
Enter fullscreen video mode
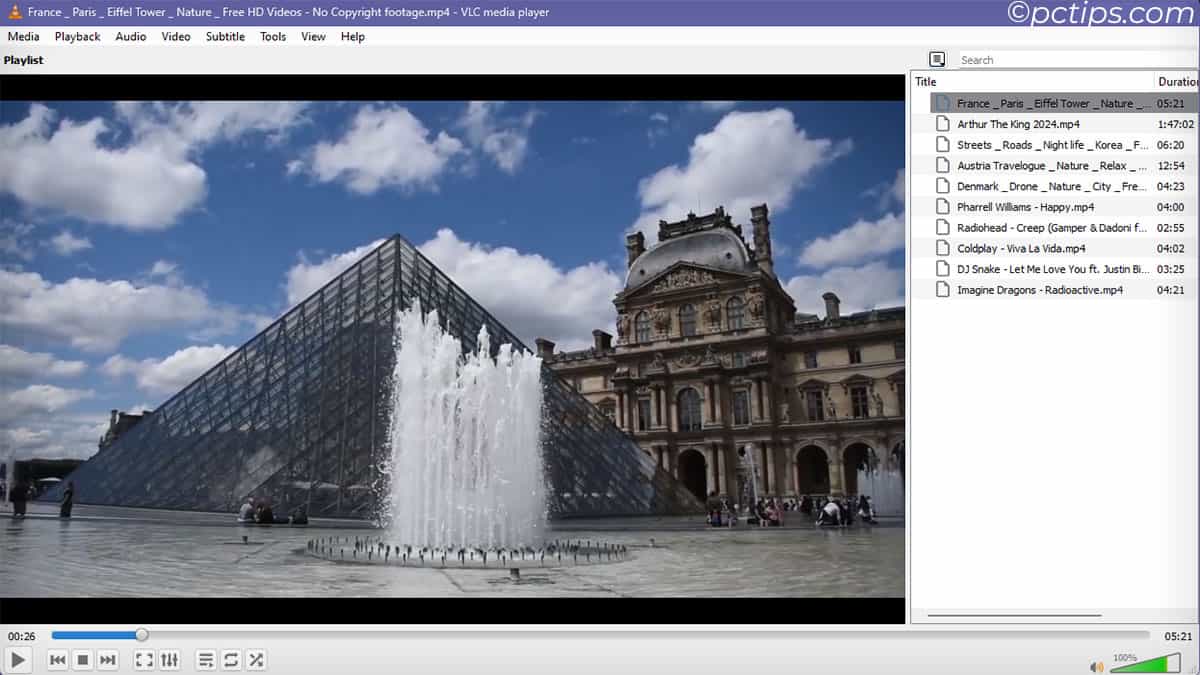(x=143, y=660)
